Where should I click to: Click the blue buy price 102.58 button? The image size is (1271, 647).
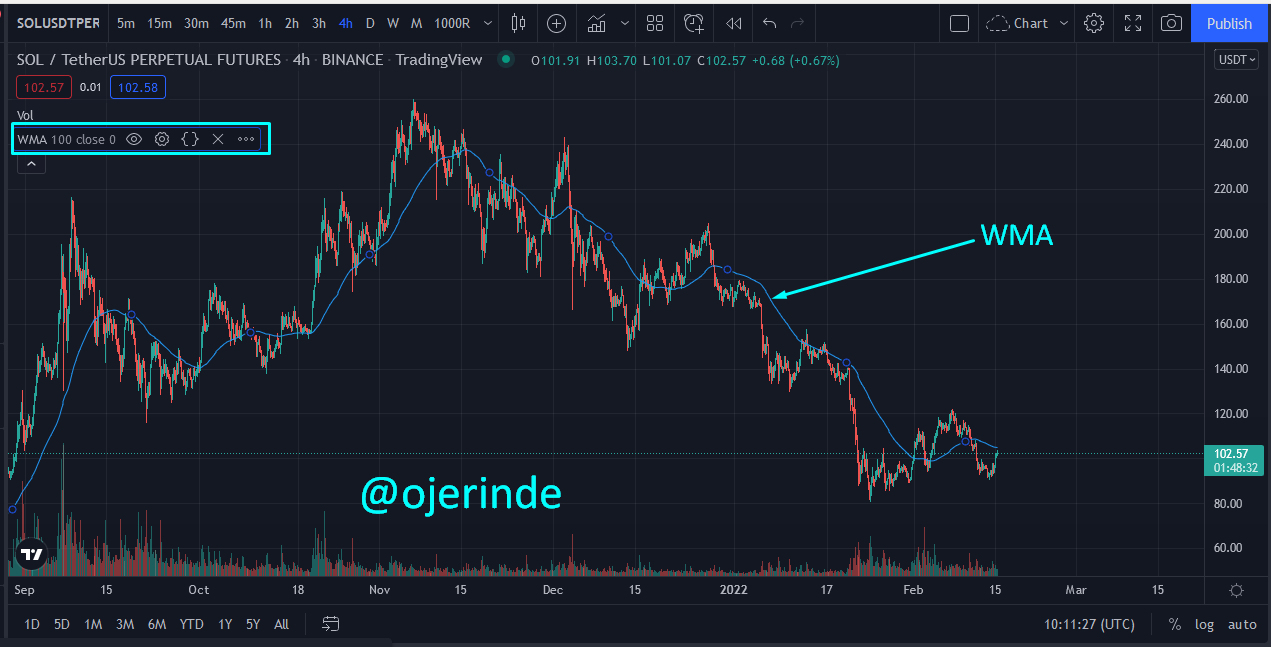pos(137,88)
